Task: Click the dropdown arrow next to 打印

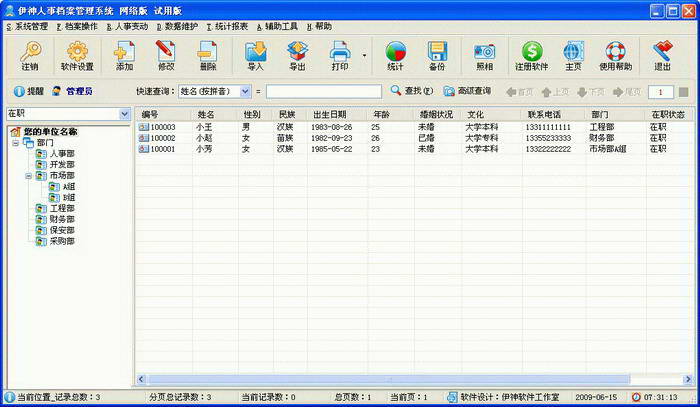Action: 364,56
